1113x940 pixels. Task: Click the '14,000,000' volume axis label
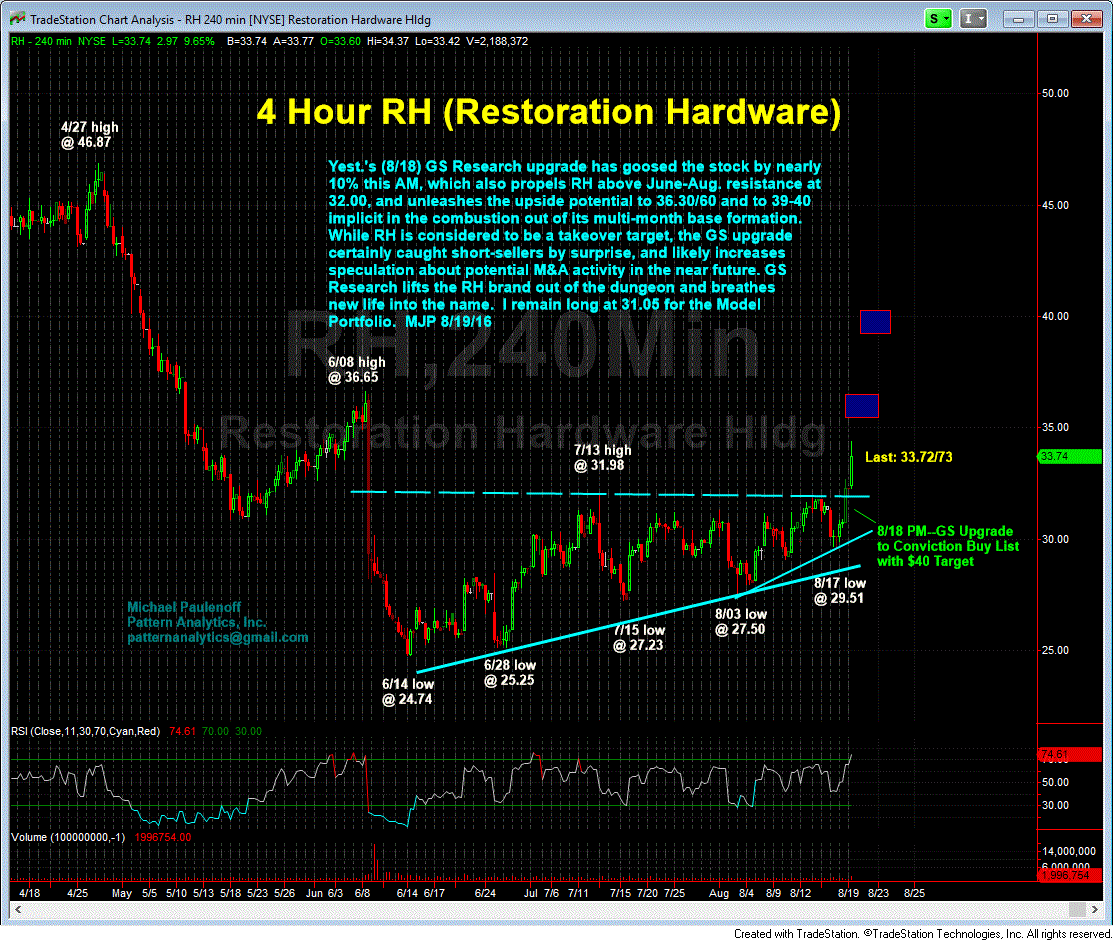click(1068, 851)
